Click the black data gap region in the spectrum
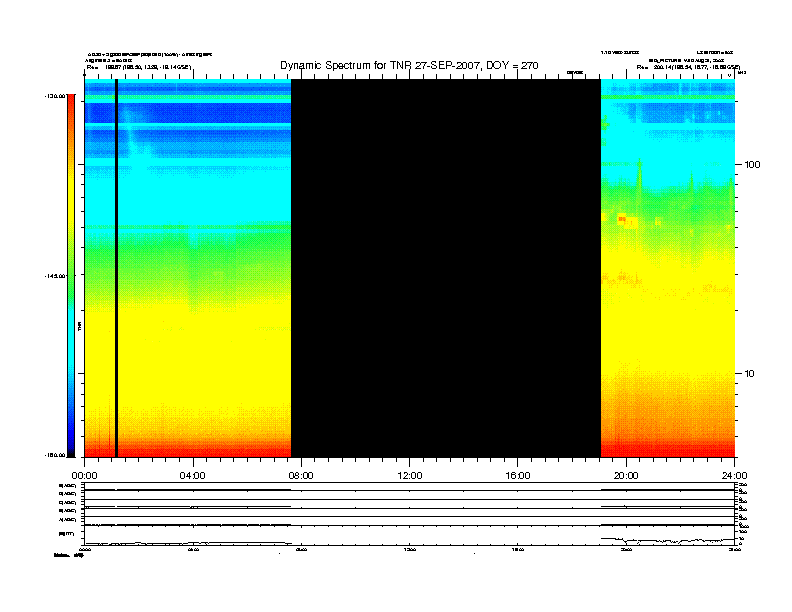This screenshot has width=792, height=612. [x=446, y=268]
